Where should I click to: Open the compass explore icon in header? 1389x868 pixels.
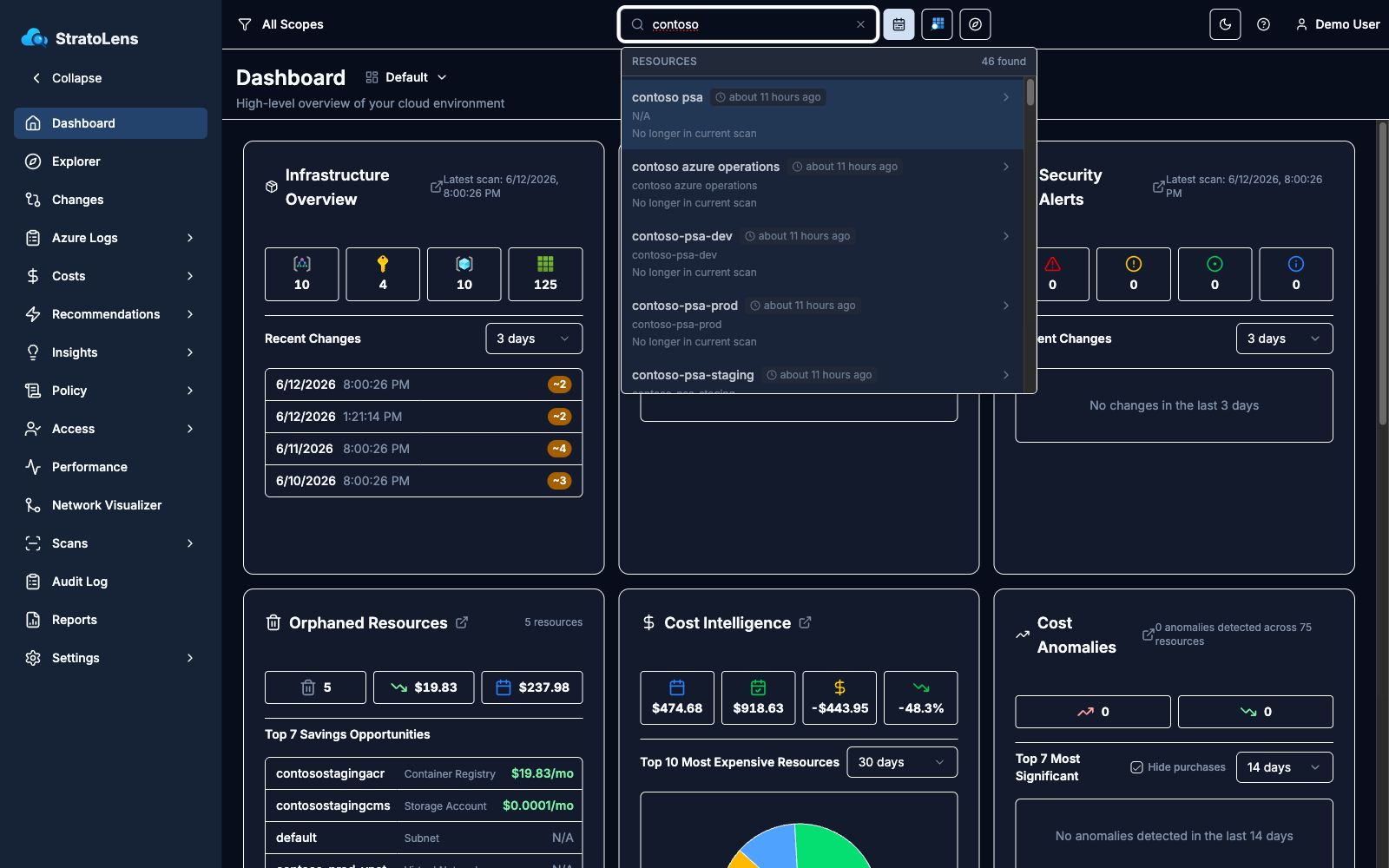point(975,24)
